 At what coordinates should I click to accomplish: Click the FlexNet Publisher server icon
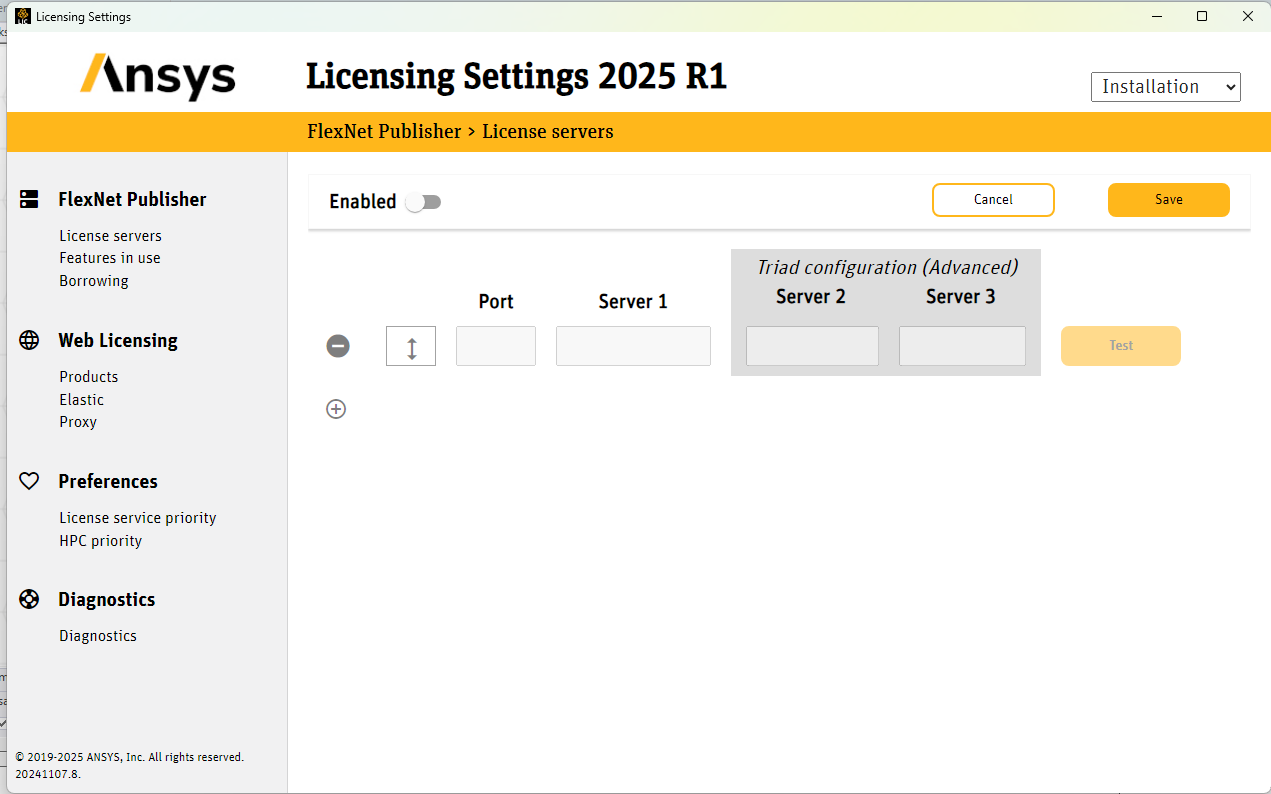pos(29,199)
